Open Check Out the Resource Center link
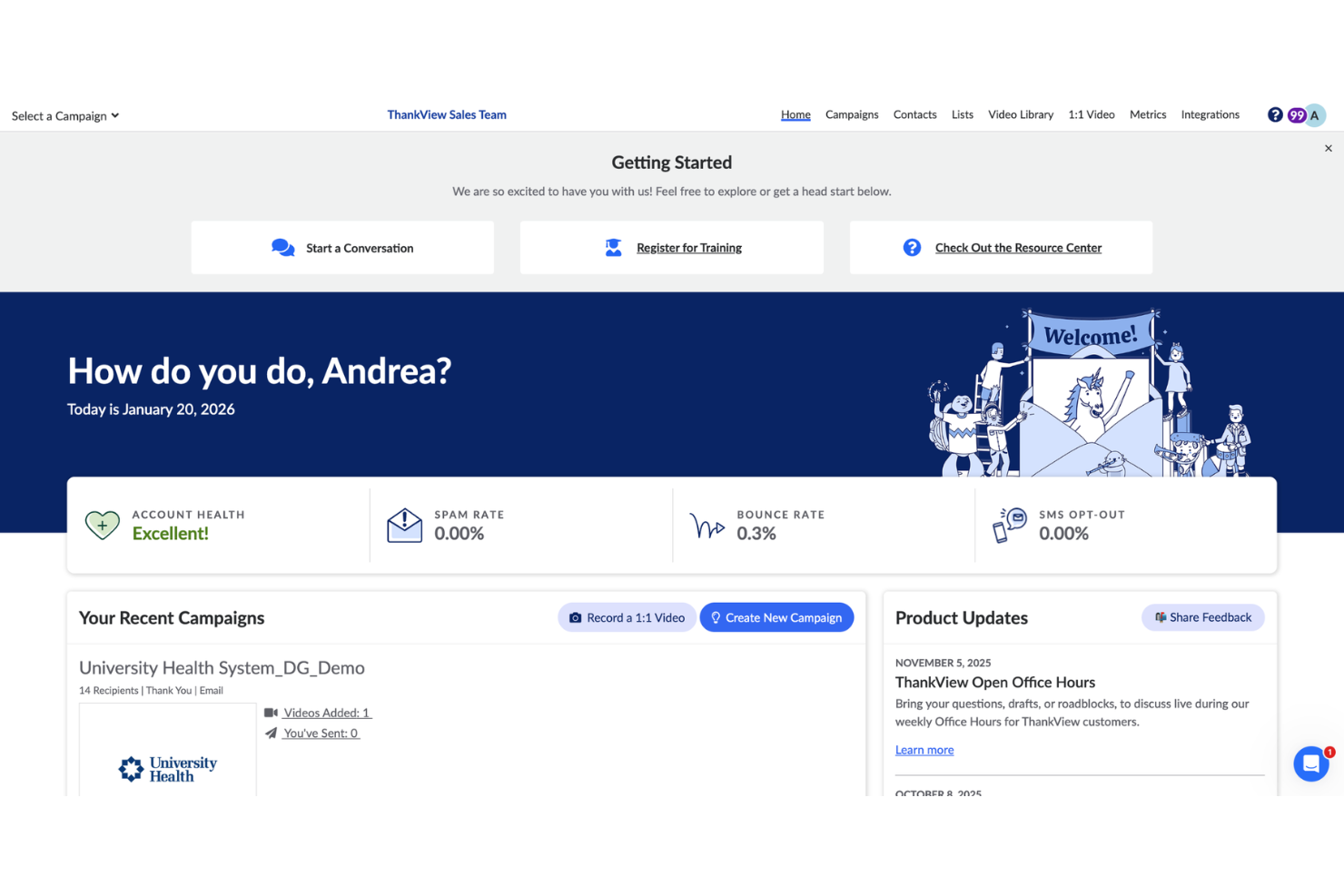The image size is (1344, 896). point(1018,248)
